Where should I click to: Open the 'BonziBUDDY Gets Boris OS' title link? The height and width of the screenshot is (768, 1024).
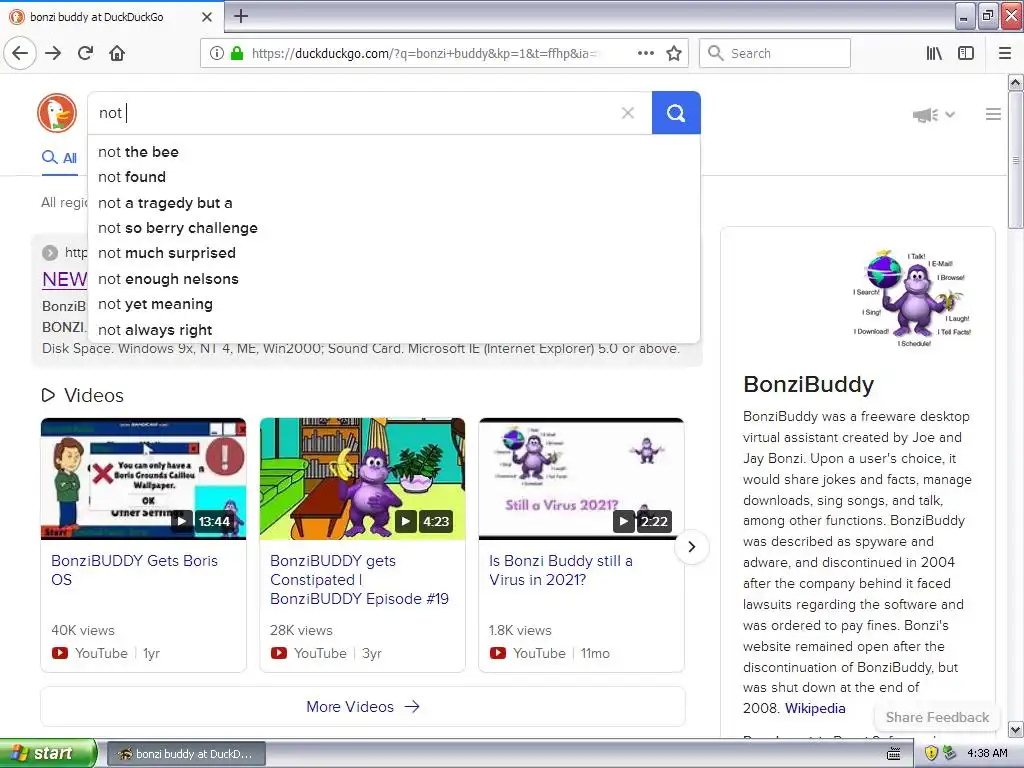pos(135,570)
